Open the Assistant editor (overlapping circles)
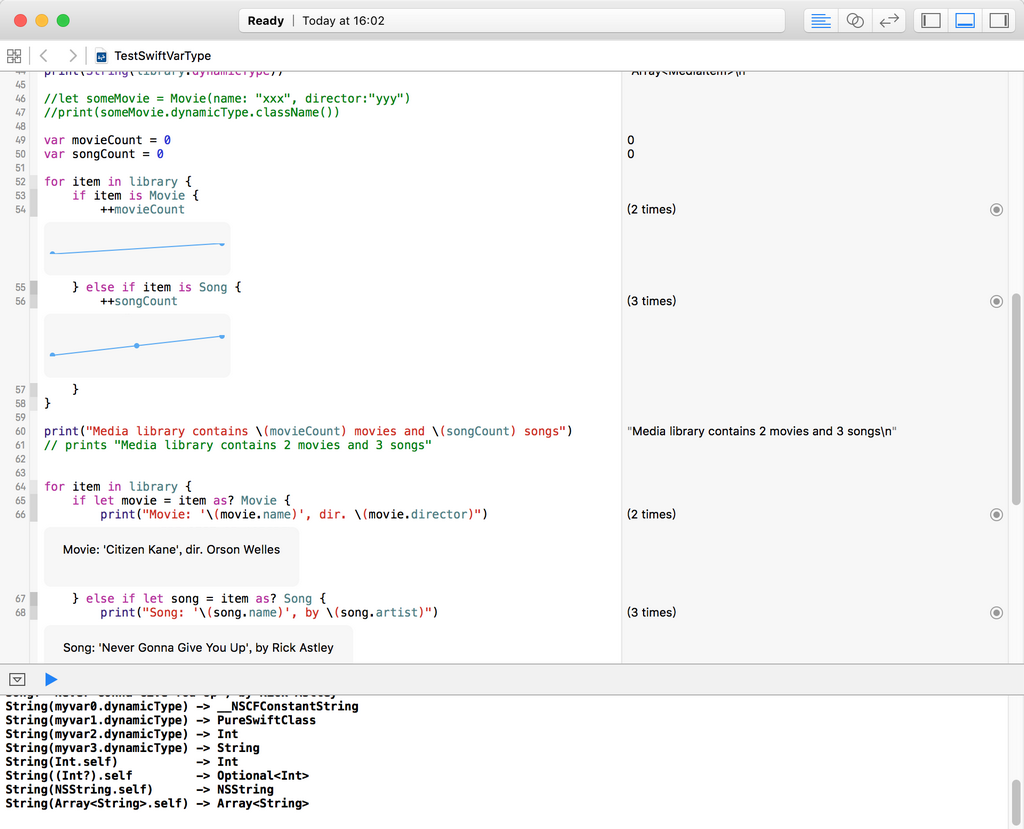This screenshot has width=1024, height=829. click(855, 21)
